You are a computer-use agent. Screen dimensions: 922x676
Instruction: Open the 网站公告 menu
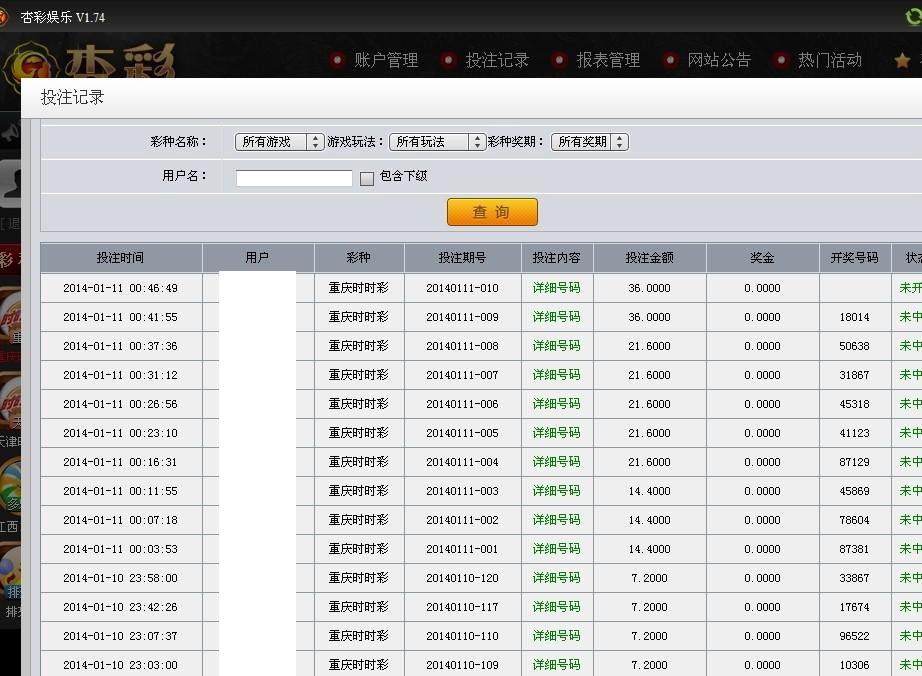point(716,60)
